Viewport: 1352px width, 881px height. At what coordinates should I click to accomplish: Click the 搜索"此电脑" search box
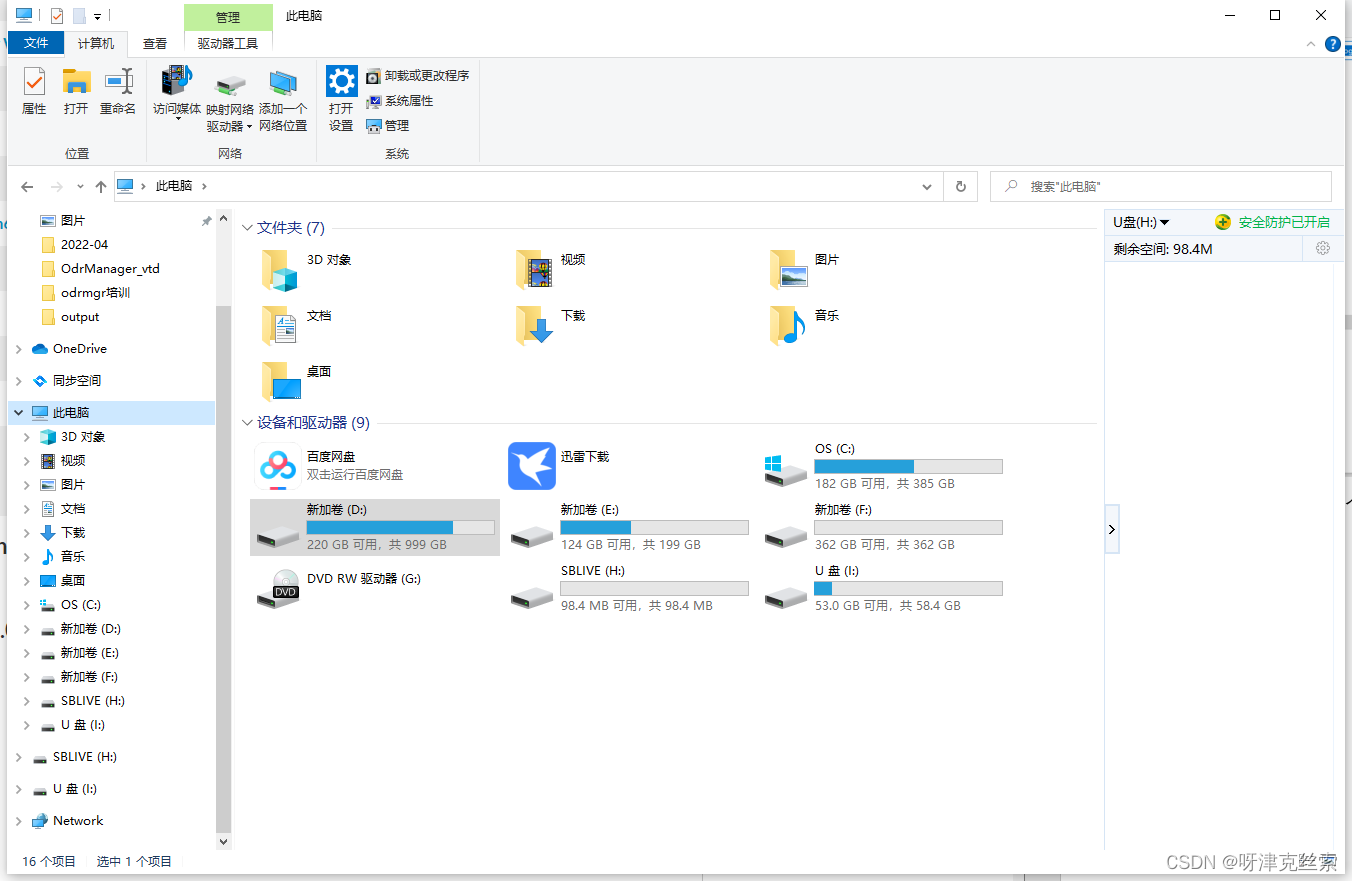[x=1160, y=187]
